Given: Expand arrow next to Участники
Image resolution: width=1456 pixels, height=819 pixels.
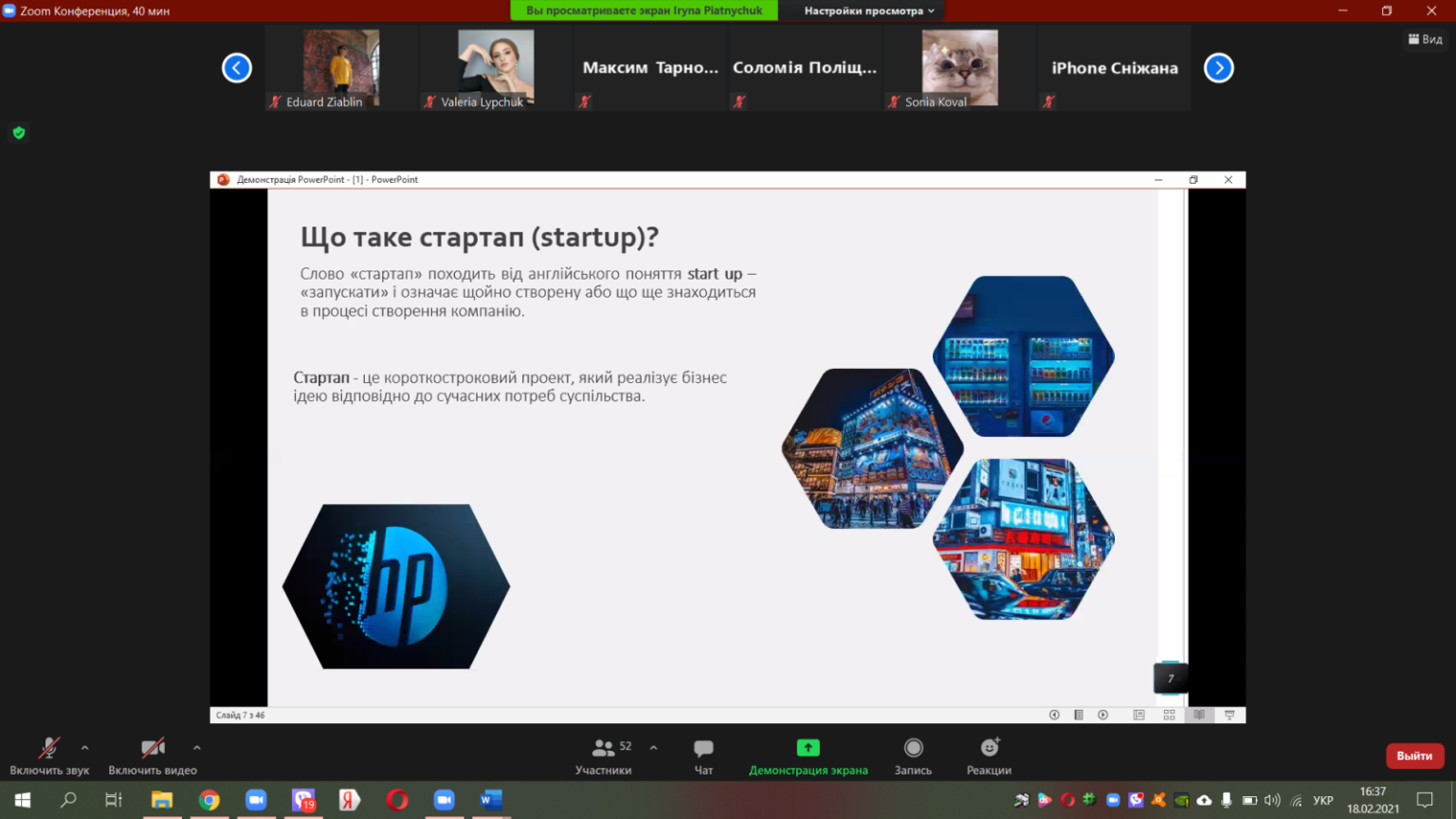Looking at the screenshot, I should [653, 748].
